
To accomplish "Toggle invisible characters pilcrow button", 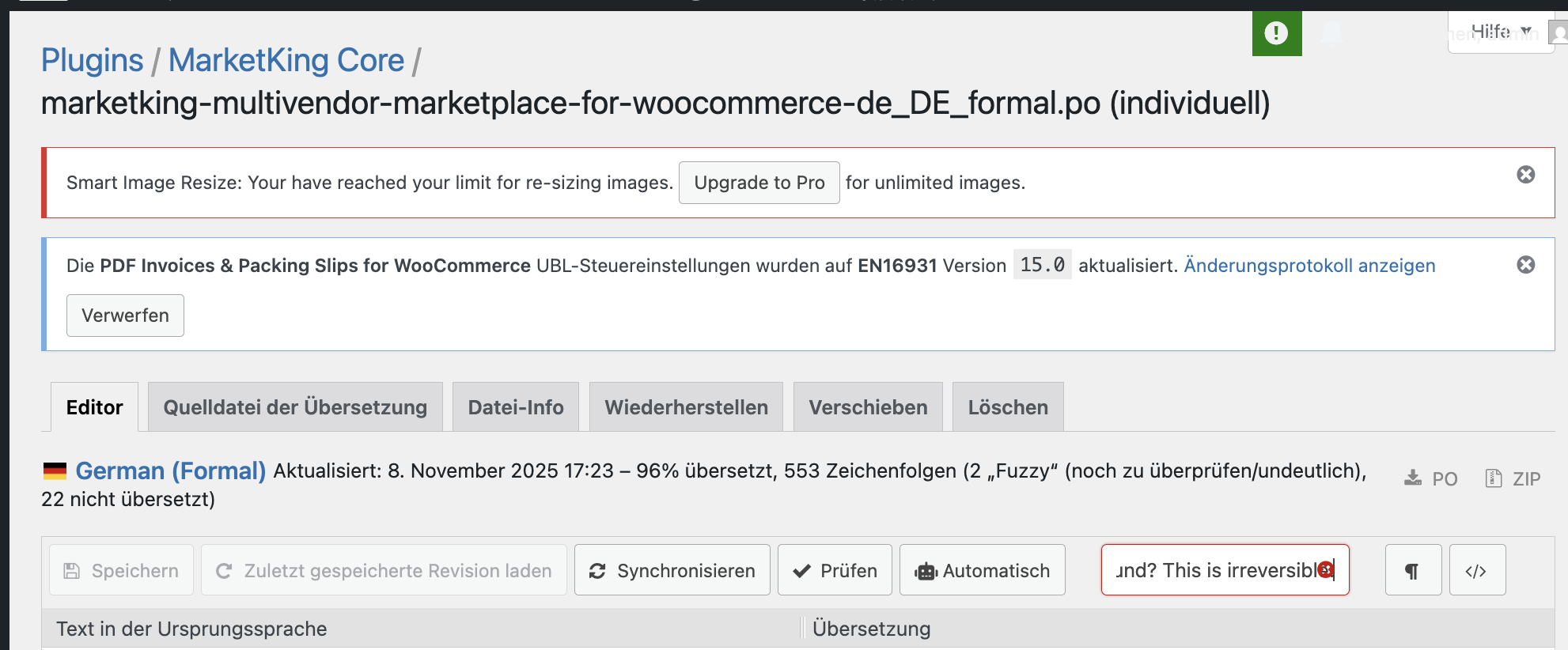I will pos(1412,570).
